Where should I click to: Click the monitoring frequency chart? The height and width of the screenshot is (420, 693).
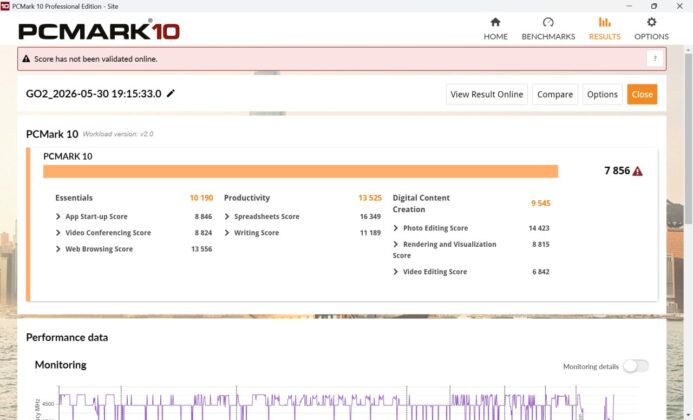336,403
